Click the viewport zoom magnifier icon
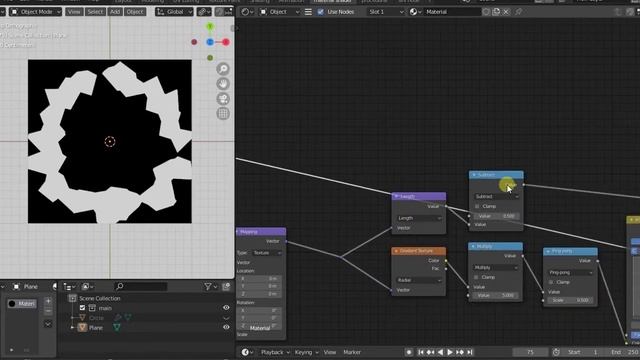This screenshot has width=640, height=360. [223, 69]
